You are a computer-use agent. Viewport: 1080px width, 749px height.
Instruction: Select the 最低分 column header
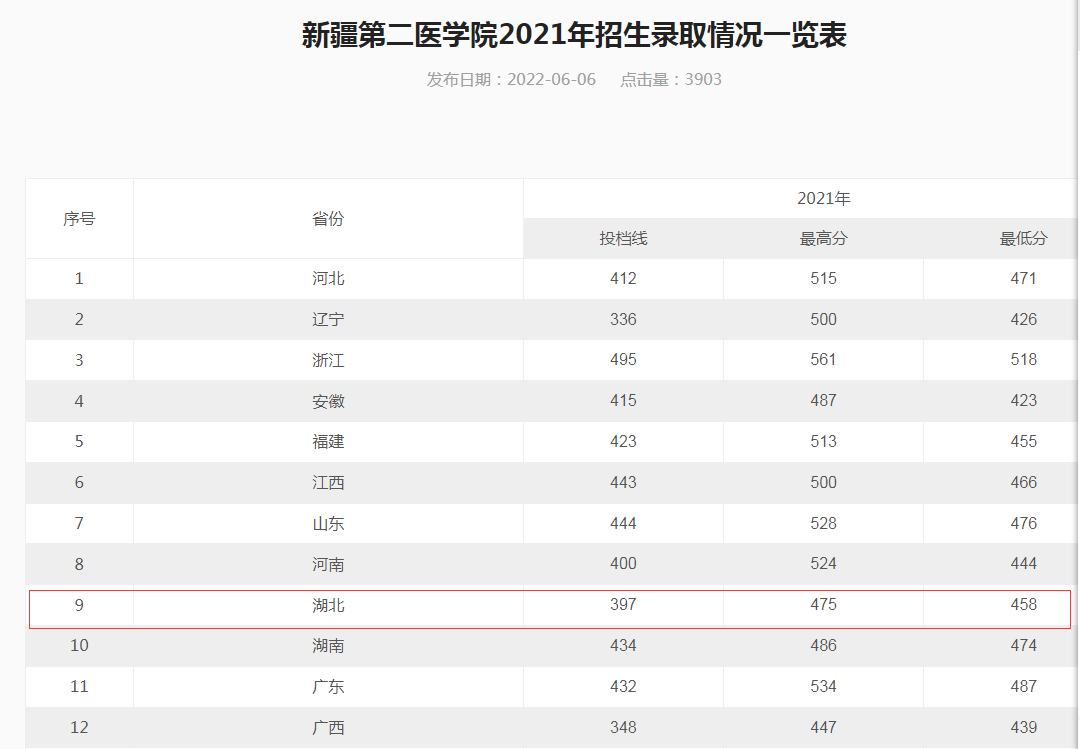(x=1024, y=238)
